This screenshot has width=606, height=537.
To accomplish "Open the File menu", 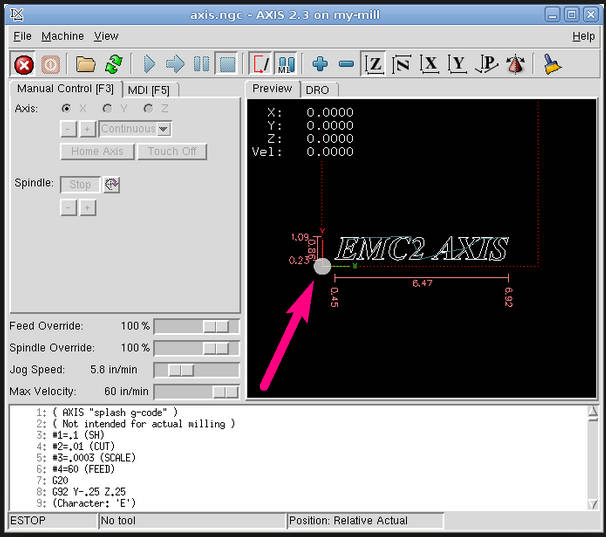I will tap(22, 36).
